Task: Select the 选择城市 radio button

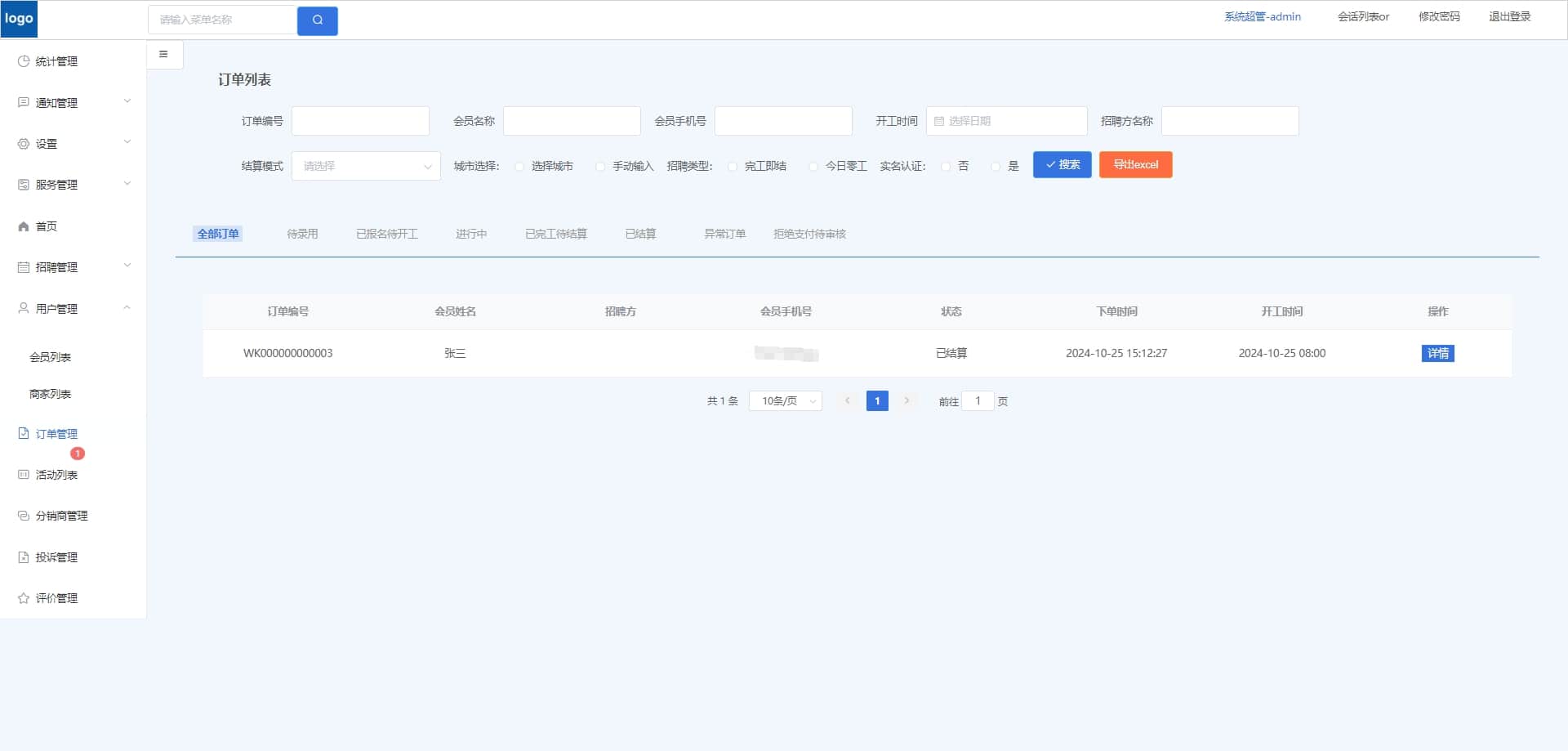Action: click(519, 167)
